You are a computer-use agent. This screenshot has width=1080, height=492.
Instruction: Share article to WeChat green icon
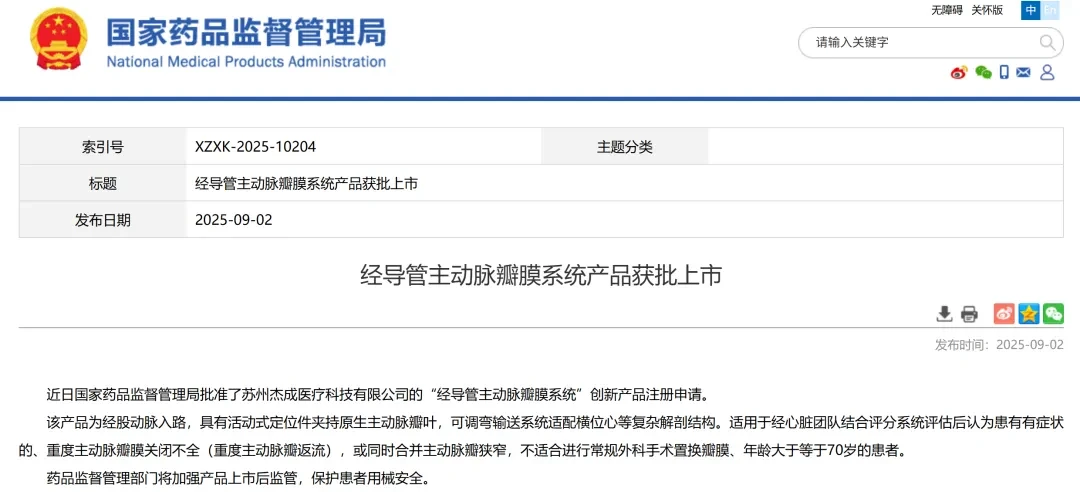(x=1053, y=314)
